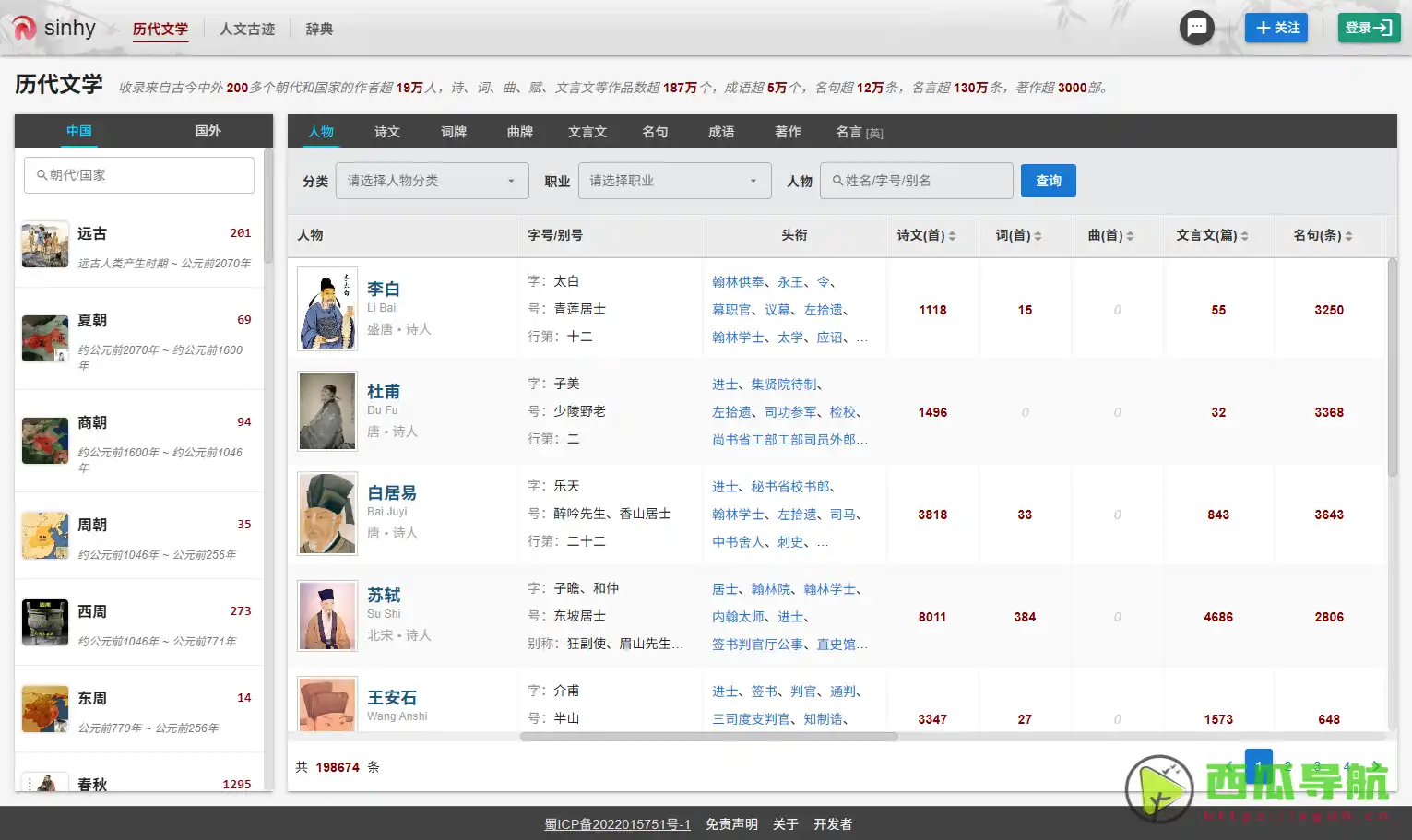Open Li Bai's portrait thumbnail
Image resolution: width=1412 pixels, height=840 pixels.
click(326, 309)
